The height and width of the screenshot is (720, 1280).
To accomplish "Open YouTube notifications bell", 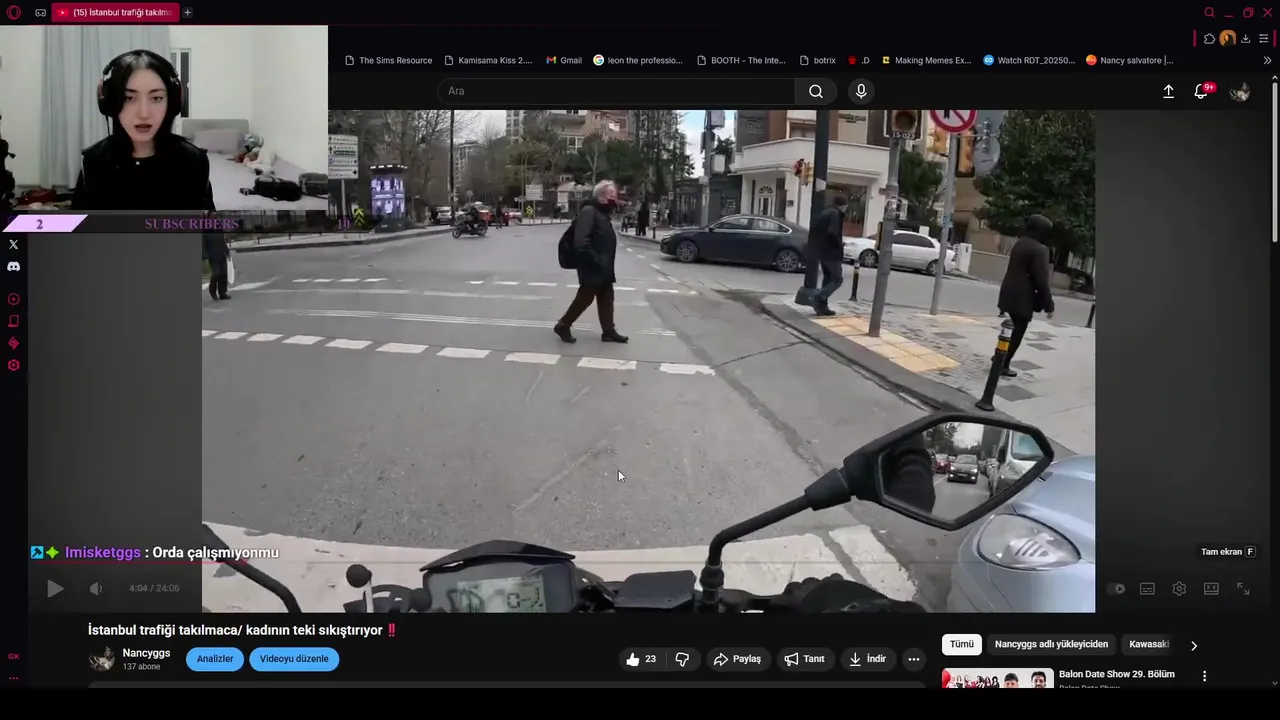I will 1201,91.
